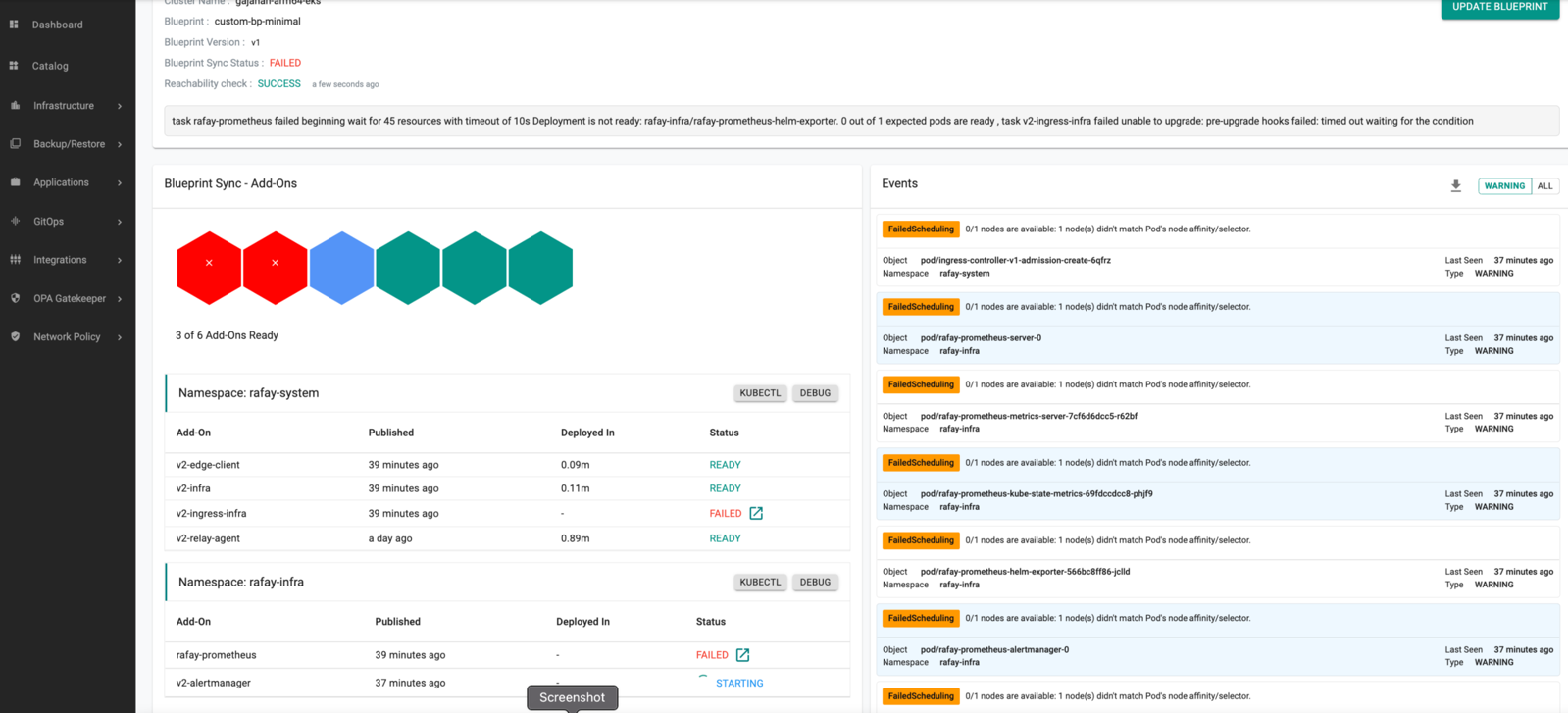Select the v2-alertmanager add-on name
The width and height of the screenshot is (1568, 713).
tap(214, 683)
